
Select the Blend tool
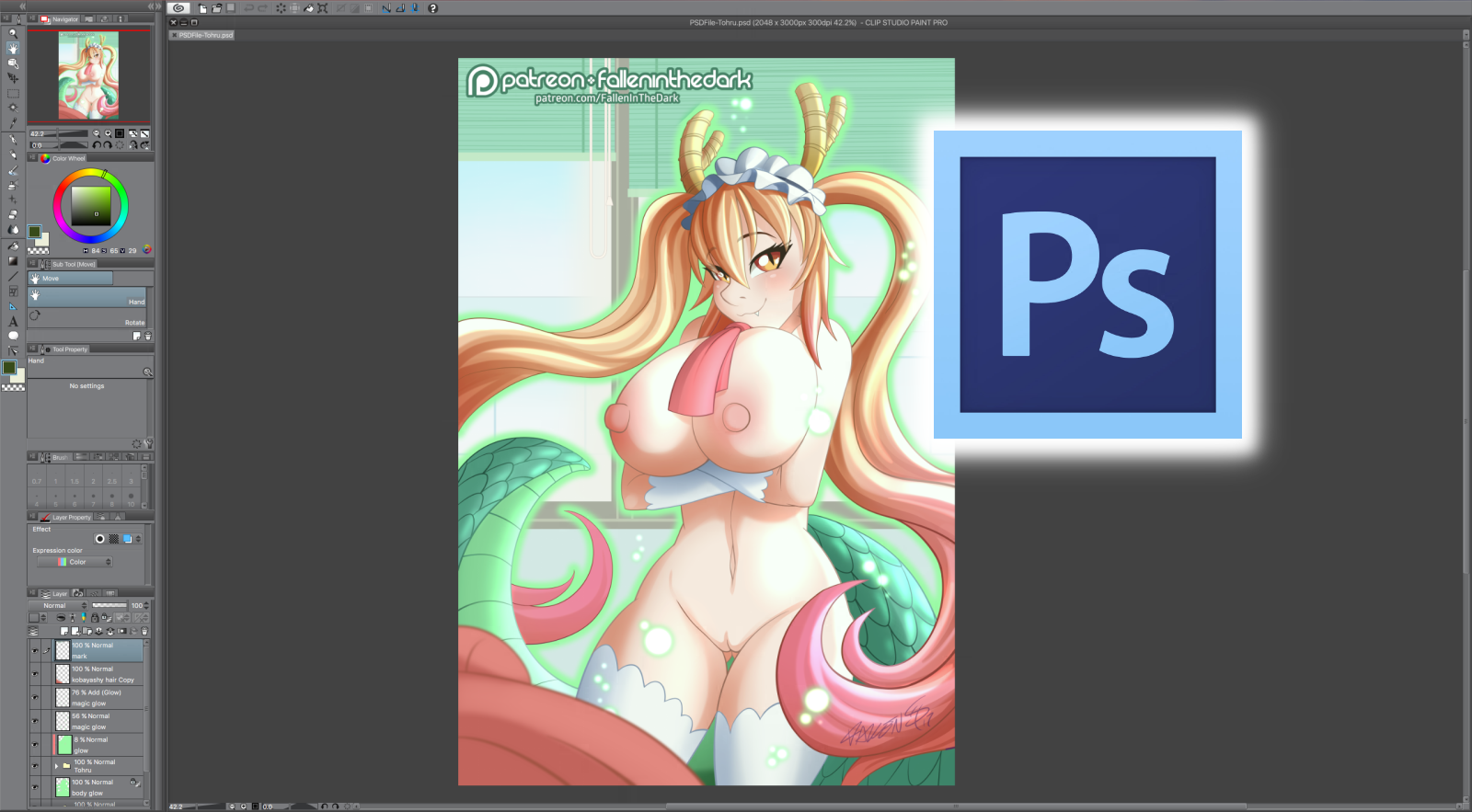13,230
